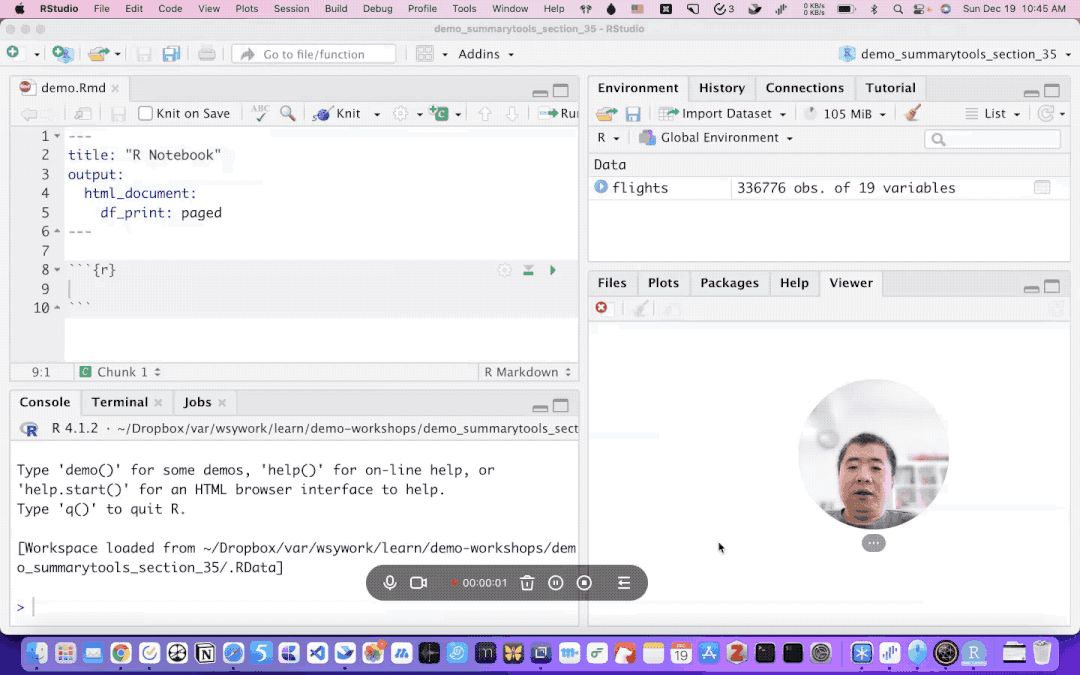Click the insert new chunk icon

click(439, 114)
